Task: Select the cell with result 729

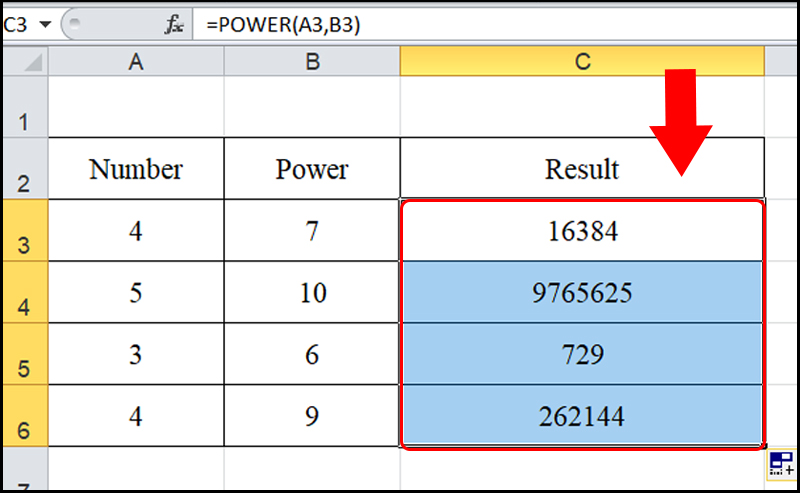Action: coord(582,354)
